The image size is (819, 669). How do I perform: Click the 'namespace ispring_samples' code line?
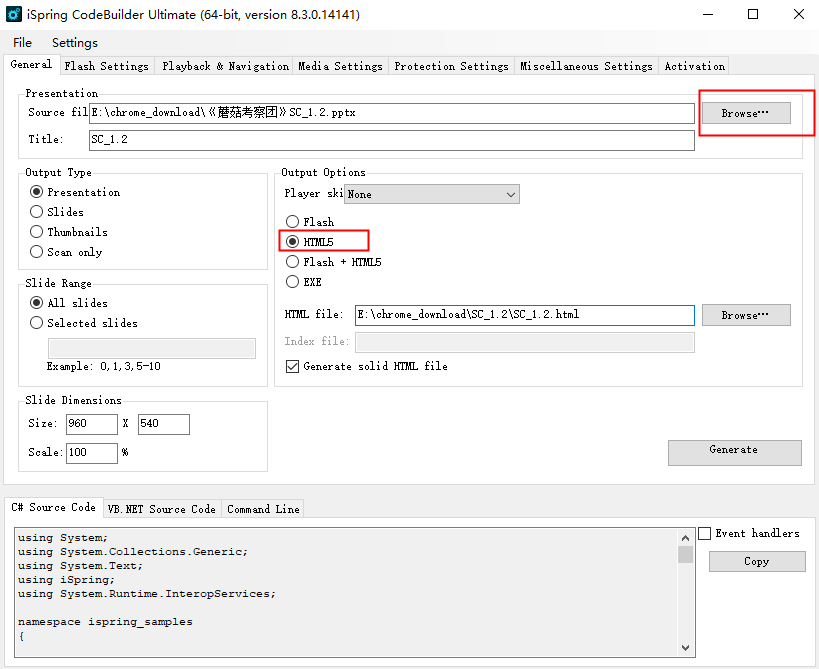coord(105,622)
